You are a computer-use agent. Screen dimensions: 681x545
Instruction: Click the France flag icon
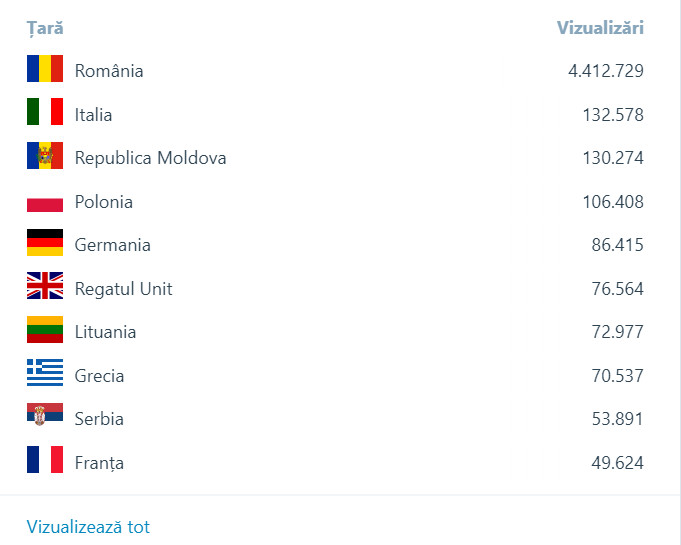tap(45, 460)
